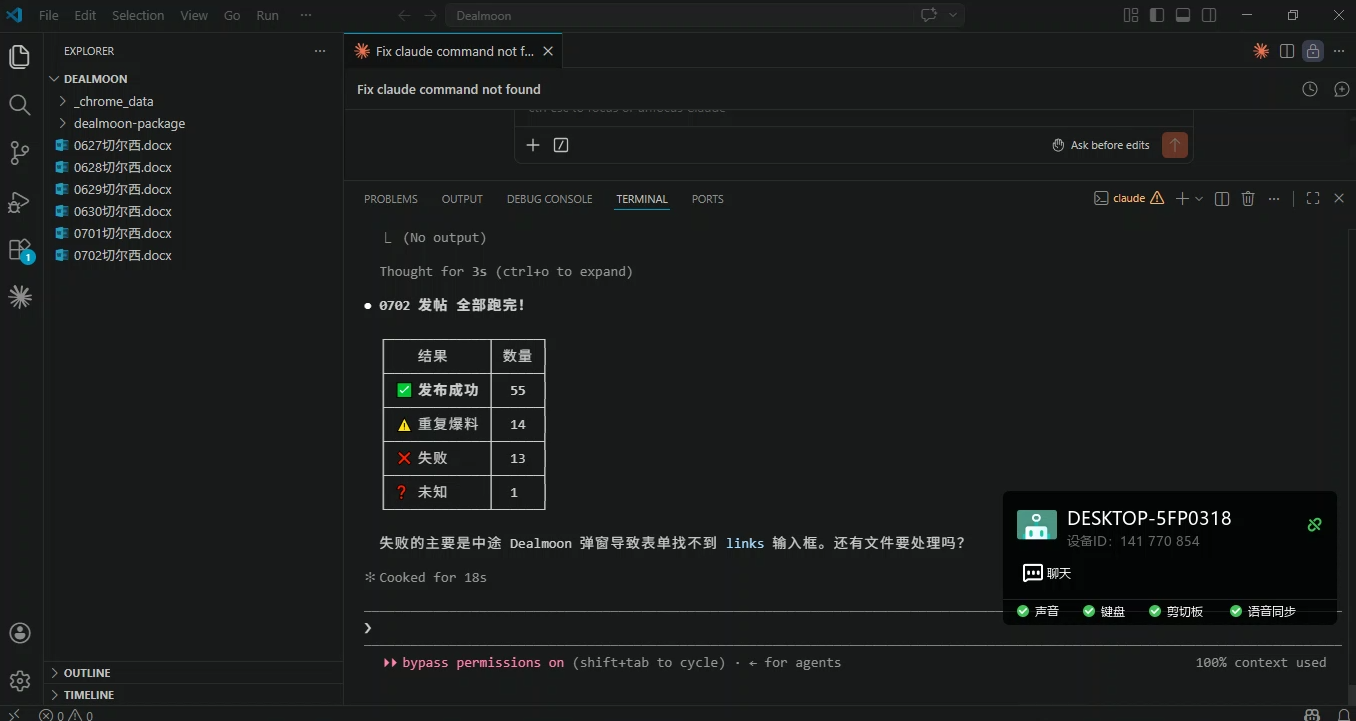Open the Copilot status icon in status bar
This screenshot has width=1356, height=721.
1312,715
